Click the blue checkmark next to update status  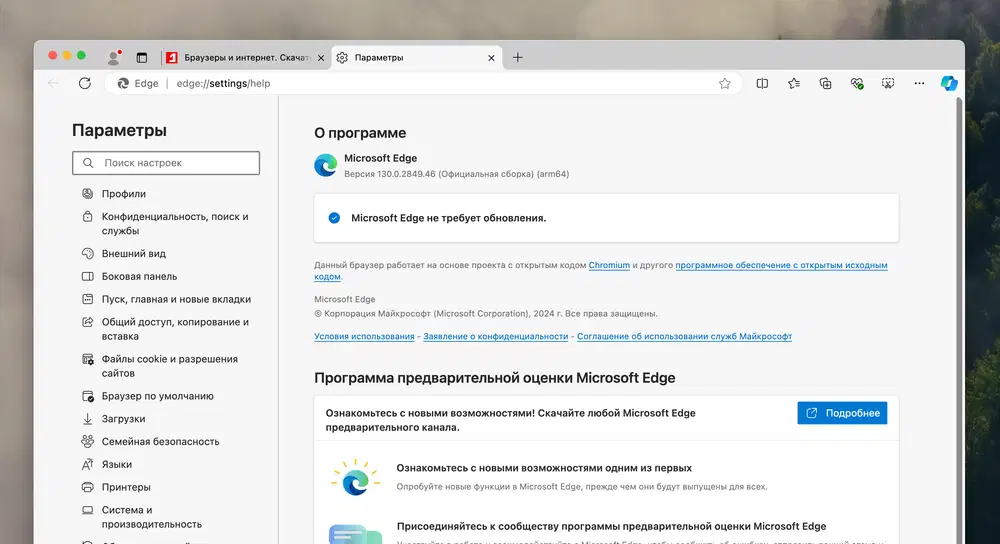pos(334,218)
